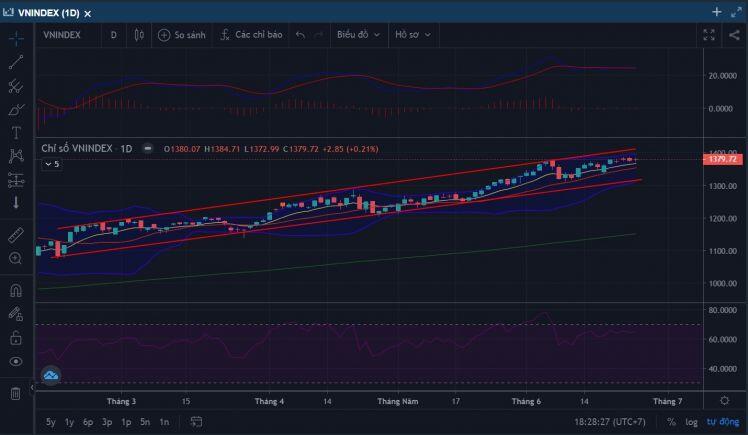Image resolution: width=748 pixels, height=435 pixels.
Task: Close the VNINDEX (1D) tab
Action: click(88, 14)
